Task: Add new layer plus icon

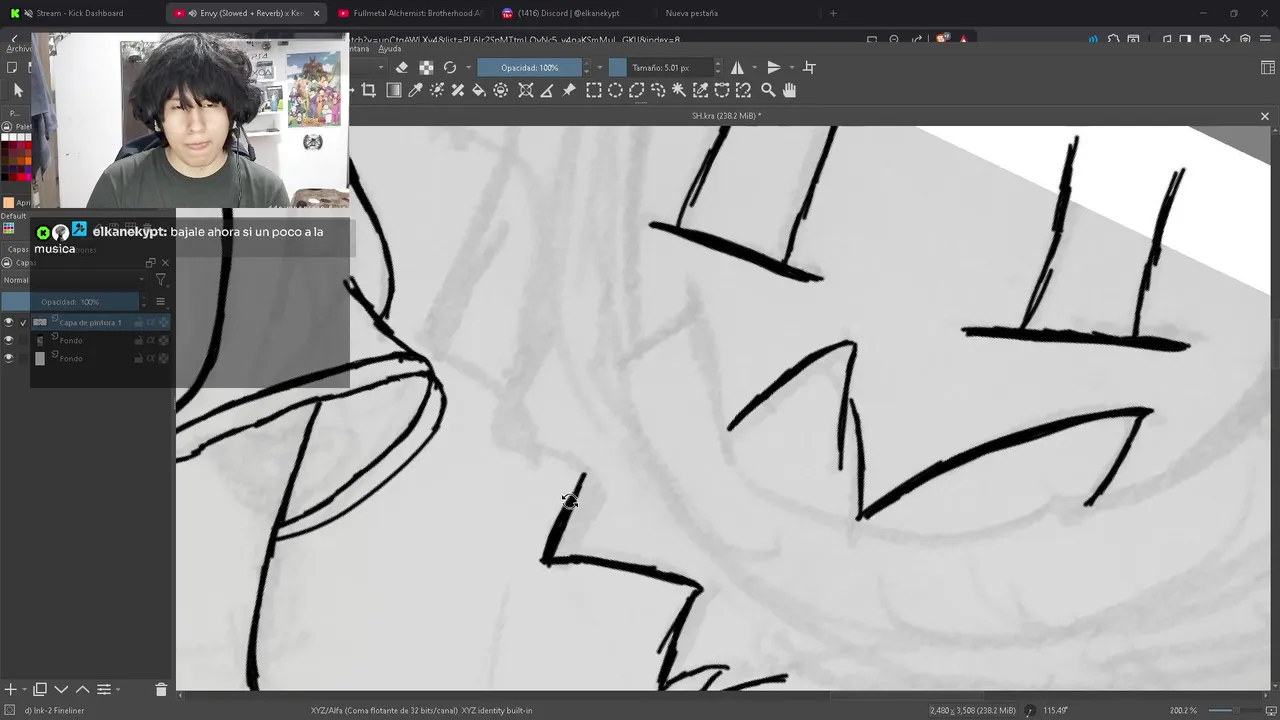Action: click(10, 689)
